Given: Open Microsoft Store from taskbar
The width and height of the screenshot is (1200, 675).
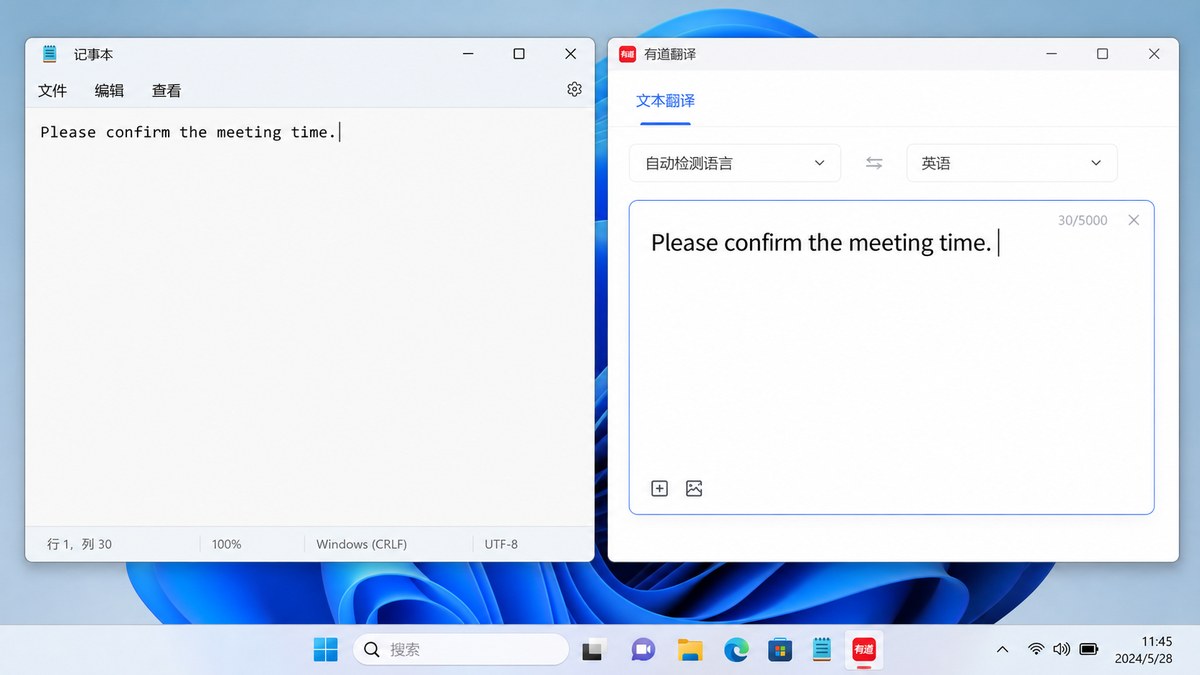Looking at the screenshot, I should click(x=780, y=650).
